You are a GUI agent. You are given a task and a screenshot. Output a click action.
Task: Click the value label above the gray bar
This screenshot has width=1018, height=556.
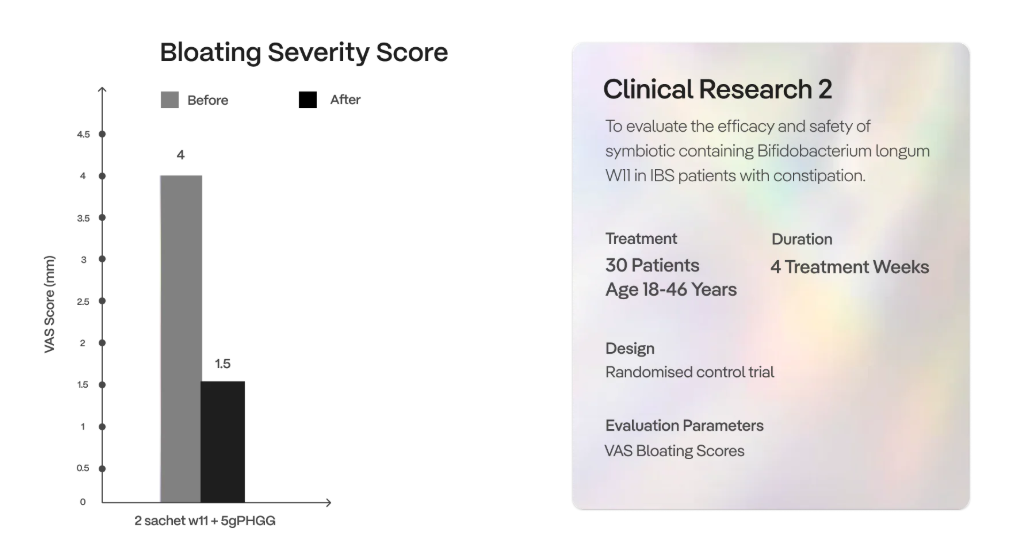tap(181, 156)
